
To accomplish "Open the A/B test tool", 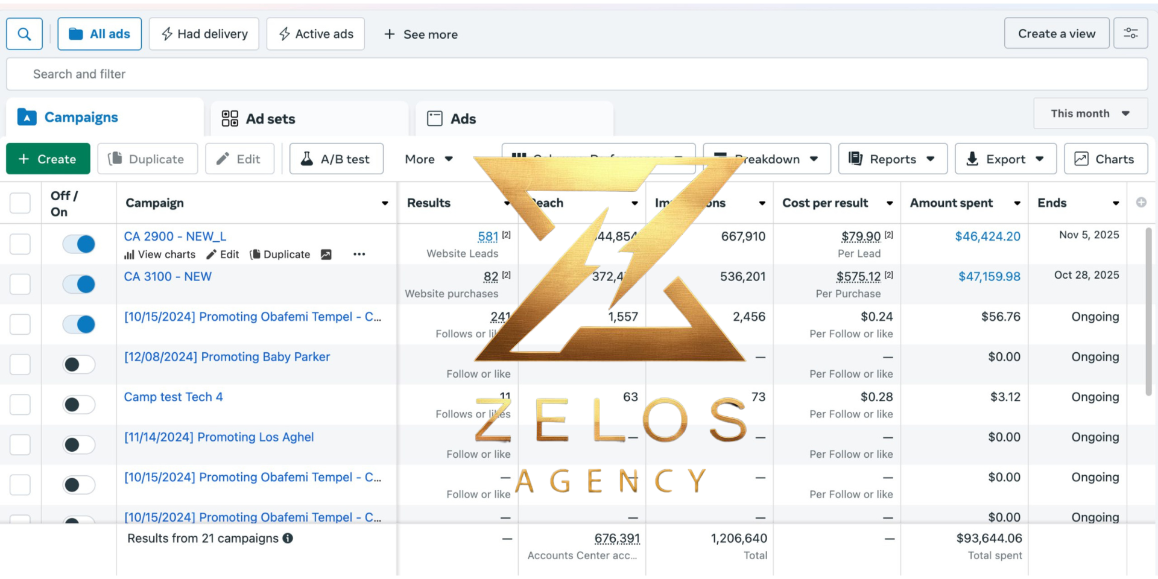I will [336, 159].
